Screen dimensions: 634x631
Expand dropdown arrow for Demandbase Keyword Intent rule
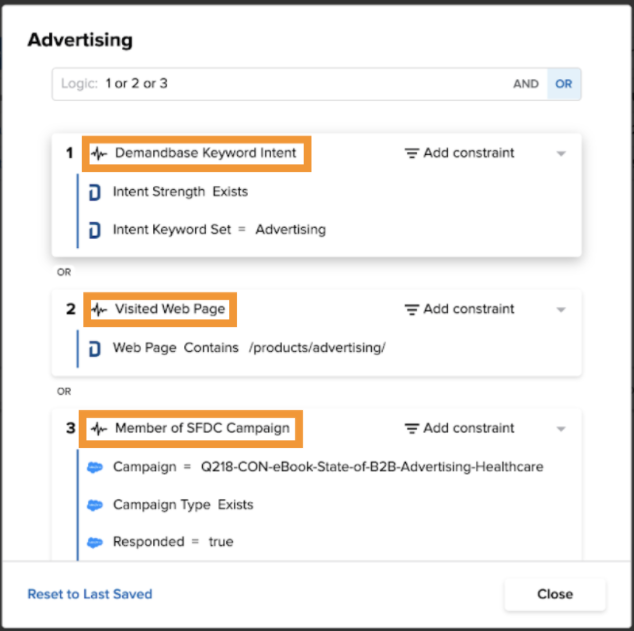(561, 154)
